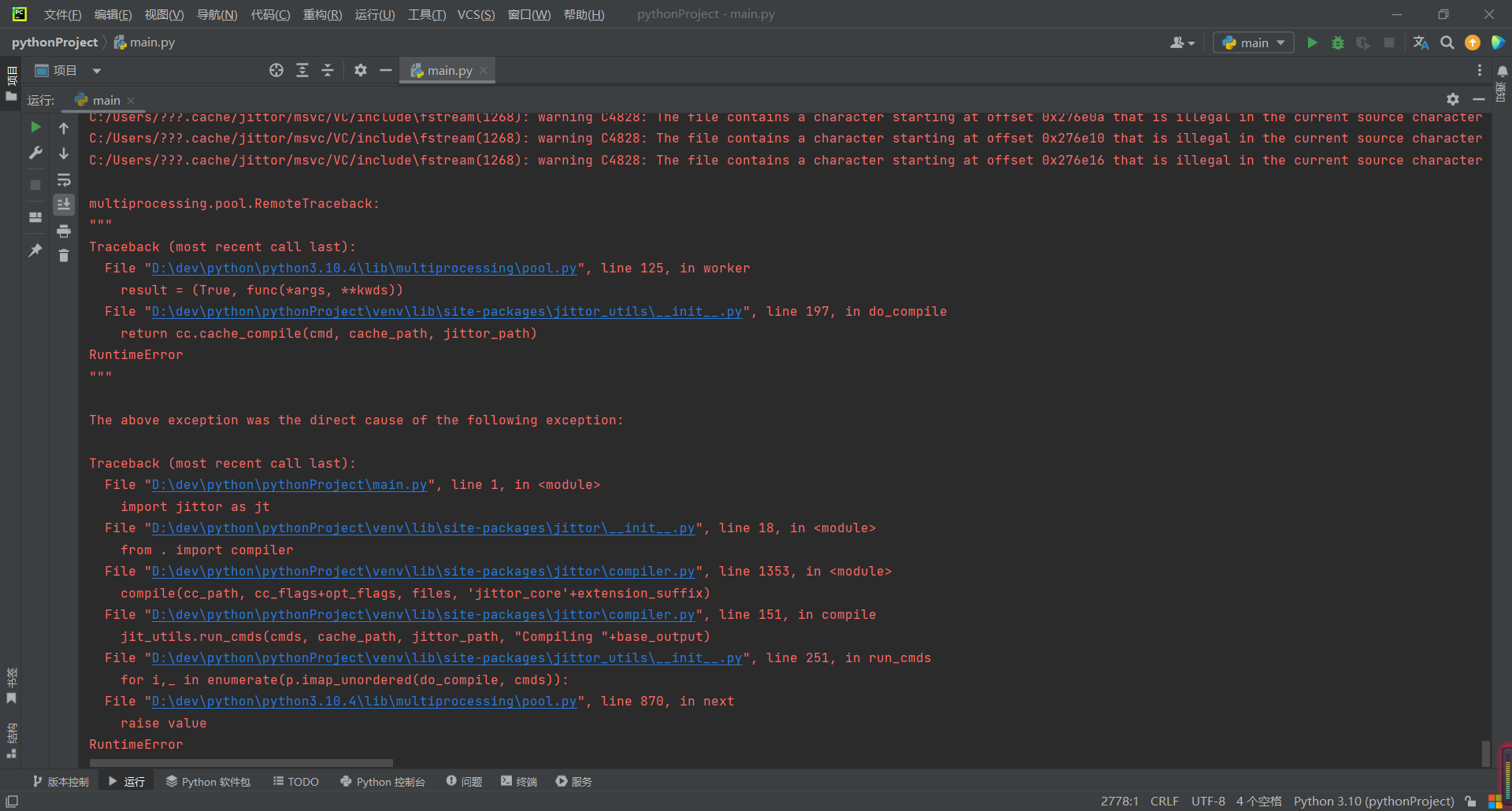This screenshot has width=1512, height=811.
Task: Open the main run configuration dropdown
Action: tap(1254, 43)
